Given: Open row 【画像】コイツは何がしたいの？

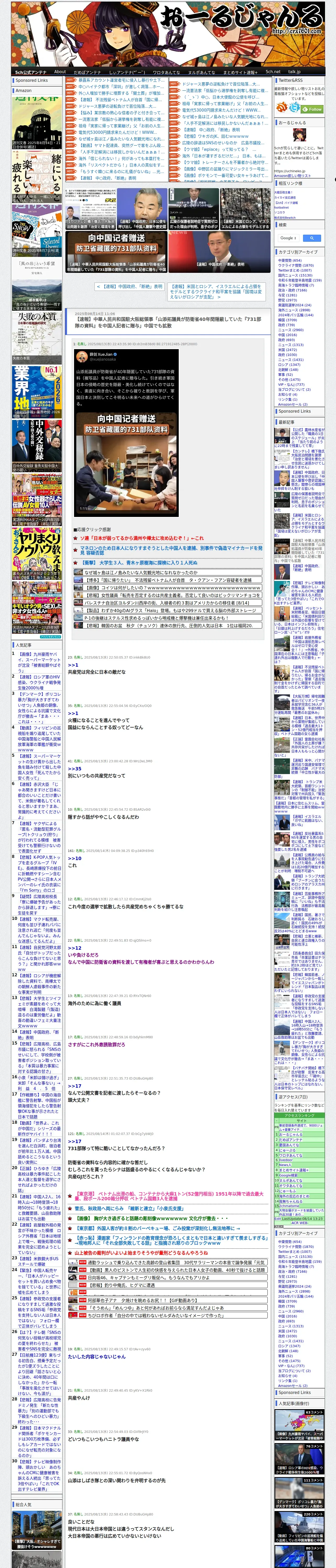Looking at the screenshot, I should [x=168, y=588].
